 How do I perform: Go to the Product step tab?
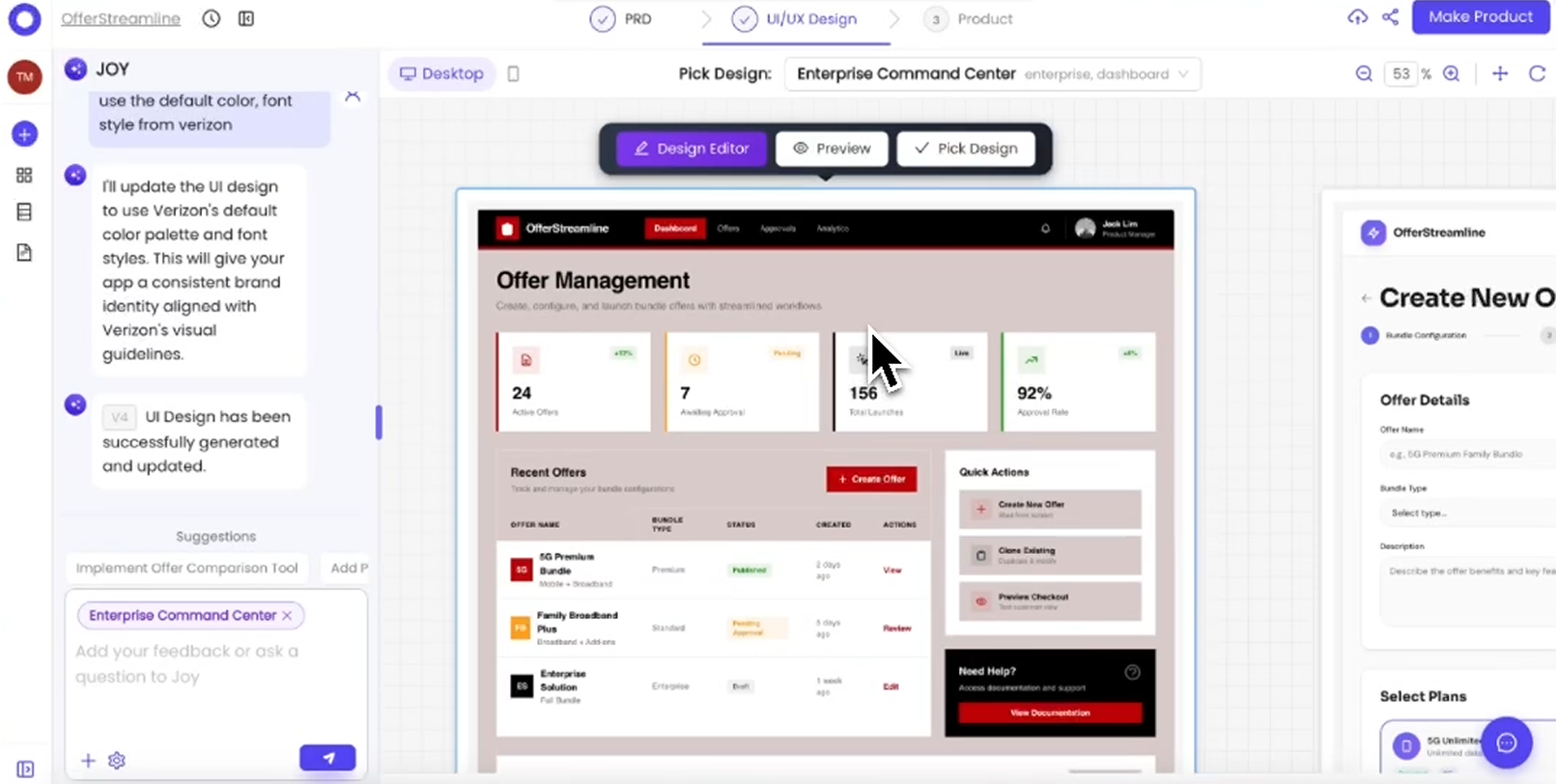click(968, 18)
